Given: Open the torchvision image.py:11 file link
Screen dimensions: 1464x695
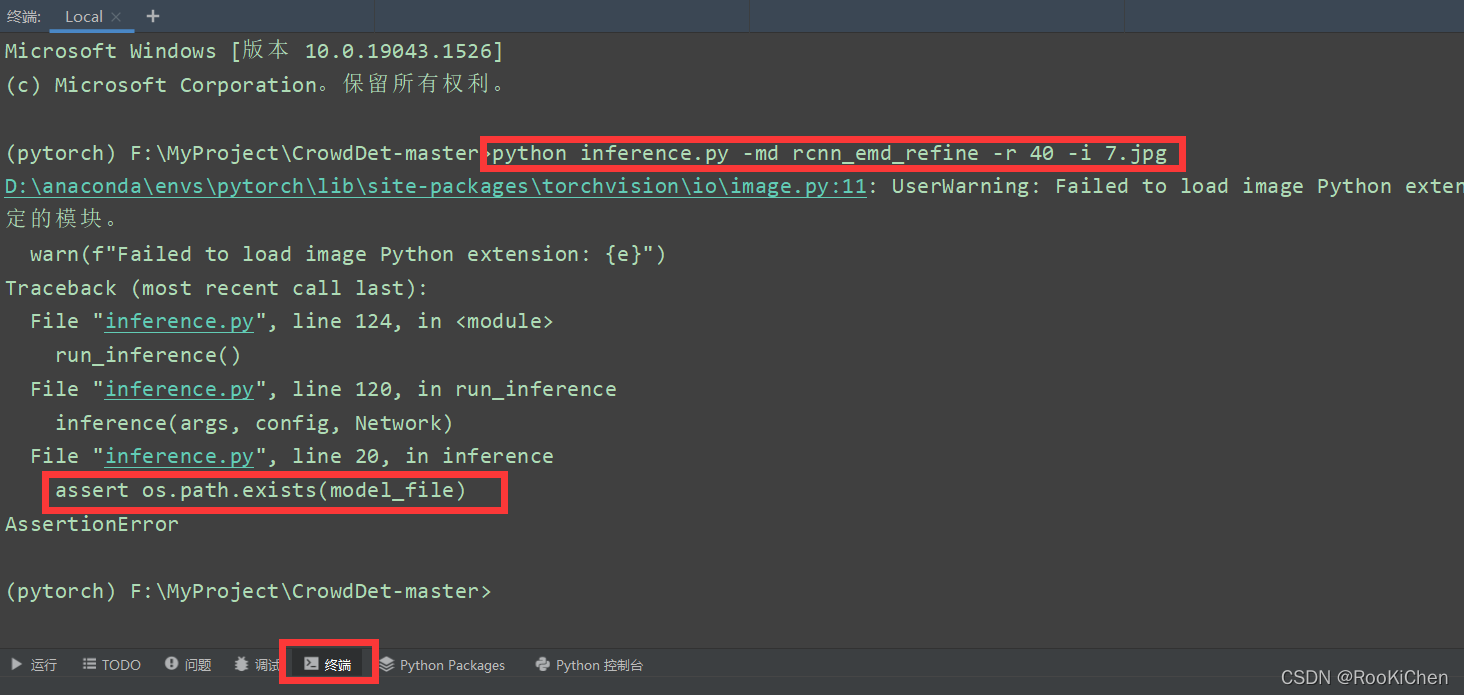Looking at the screenshot, I should pos(435,187).
